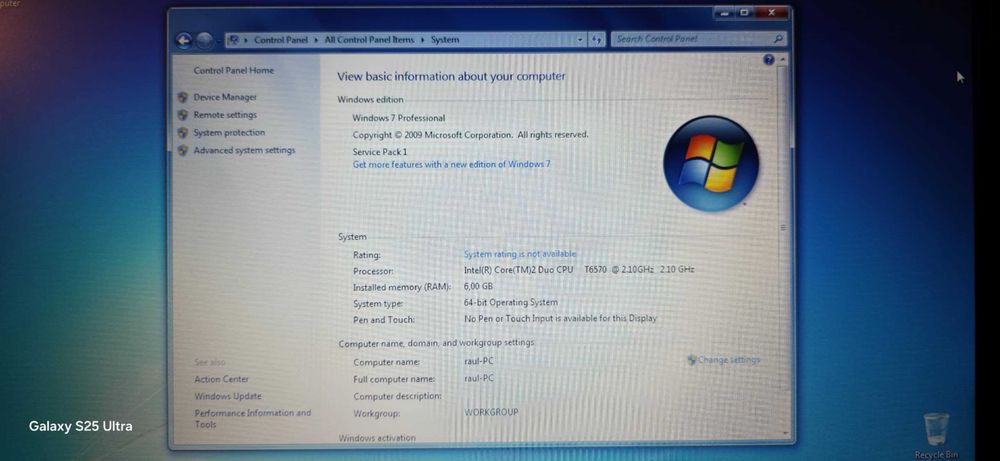Click the Windows logo image

(x=711, y=163)
